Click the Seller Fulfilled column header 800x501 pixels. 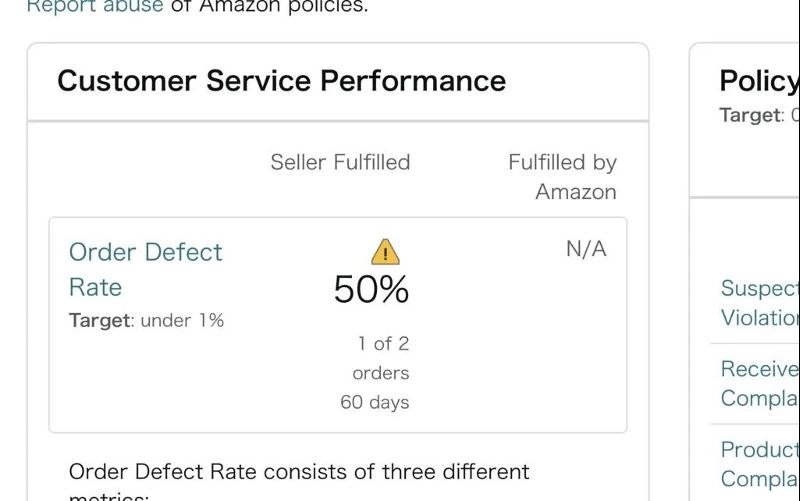(x=340, y=162)
